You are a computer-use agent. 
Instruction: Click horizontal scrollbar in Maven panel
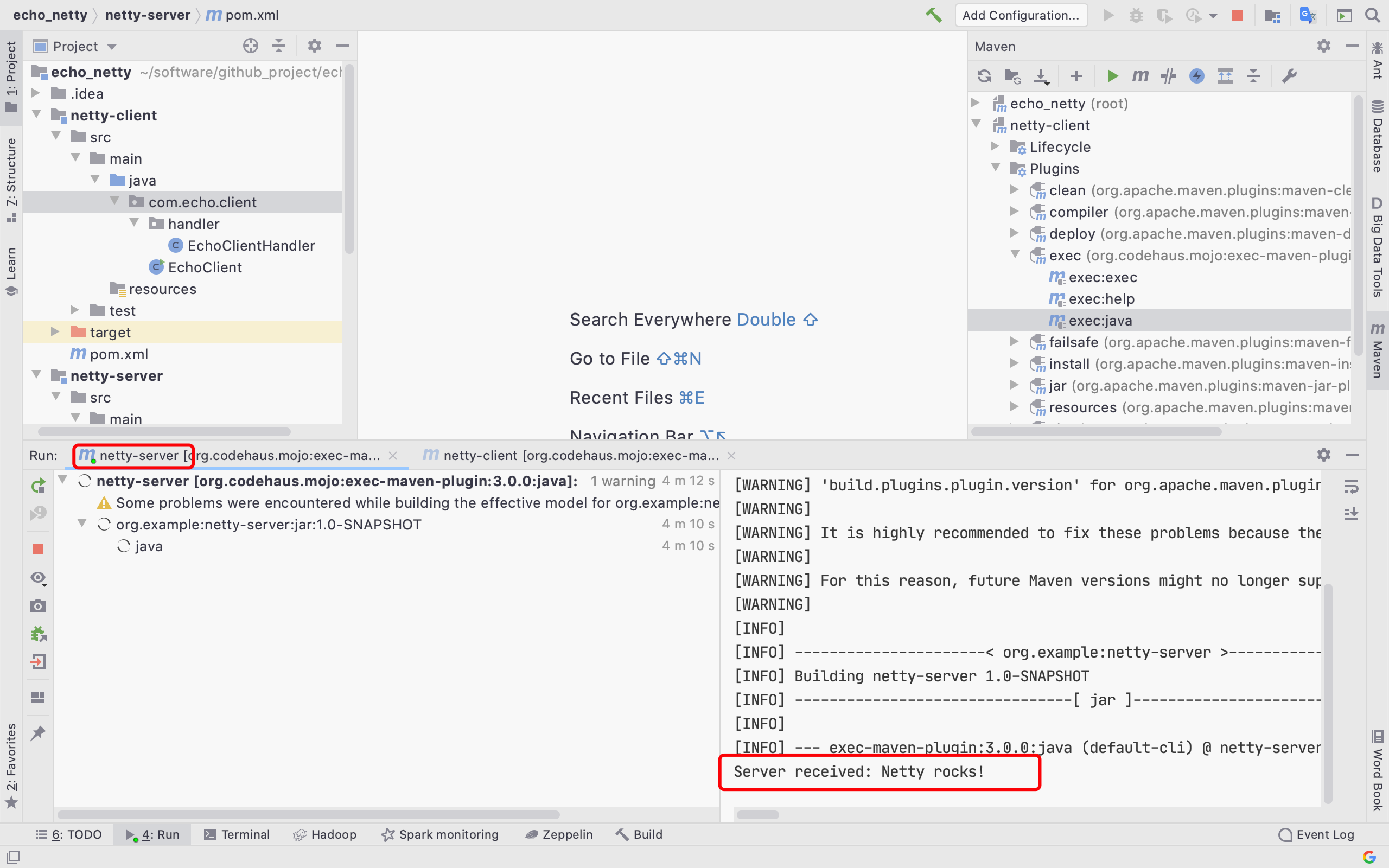pyautogui.click(x=1095, y=432)
